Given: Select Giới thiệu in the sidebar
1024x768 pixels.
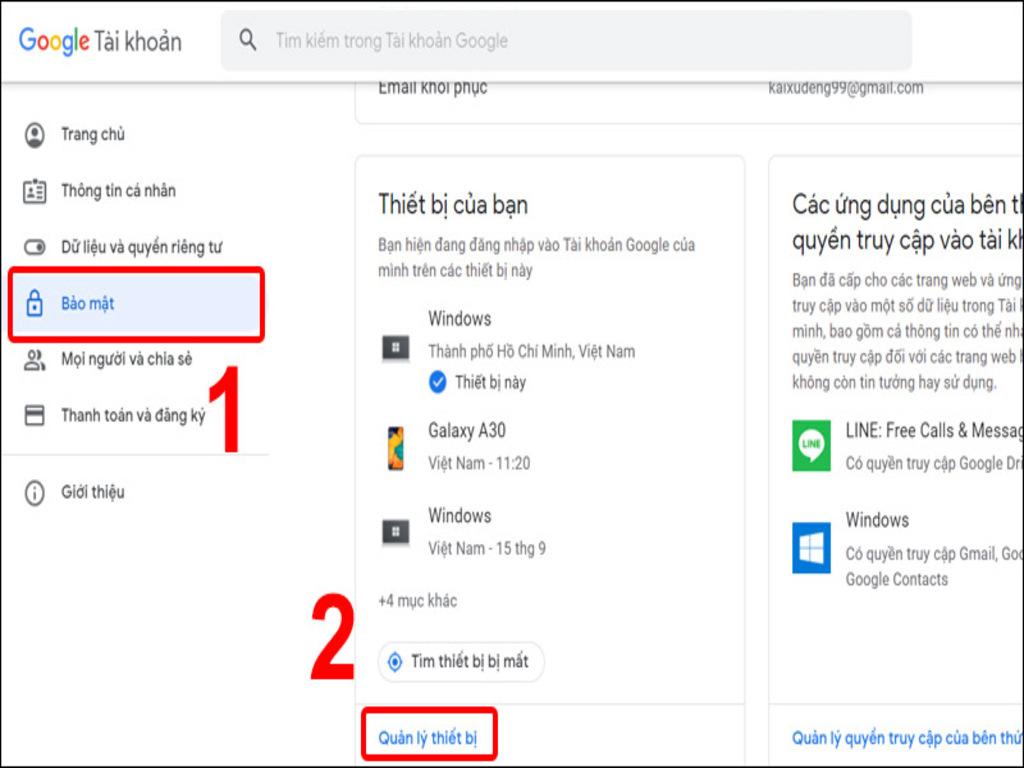Looking at the screenshot, I should point(93,493).
